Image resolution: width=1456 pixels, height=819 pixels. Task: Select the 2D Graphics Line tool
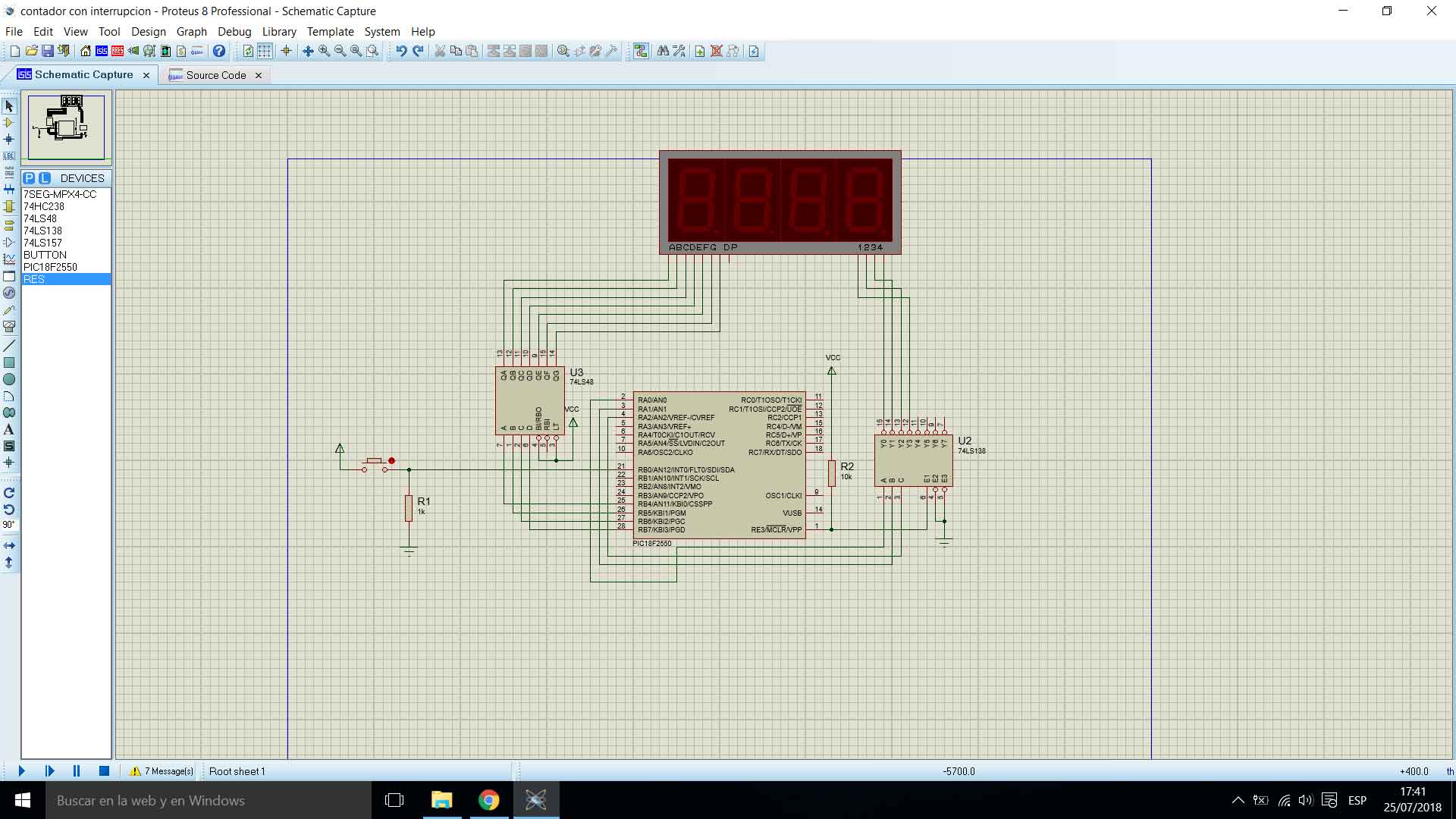click(9, 346)
